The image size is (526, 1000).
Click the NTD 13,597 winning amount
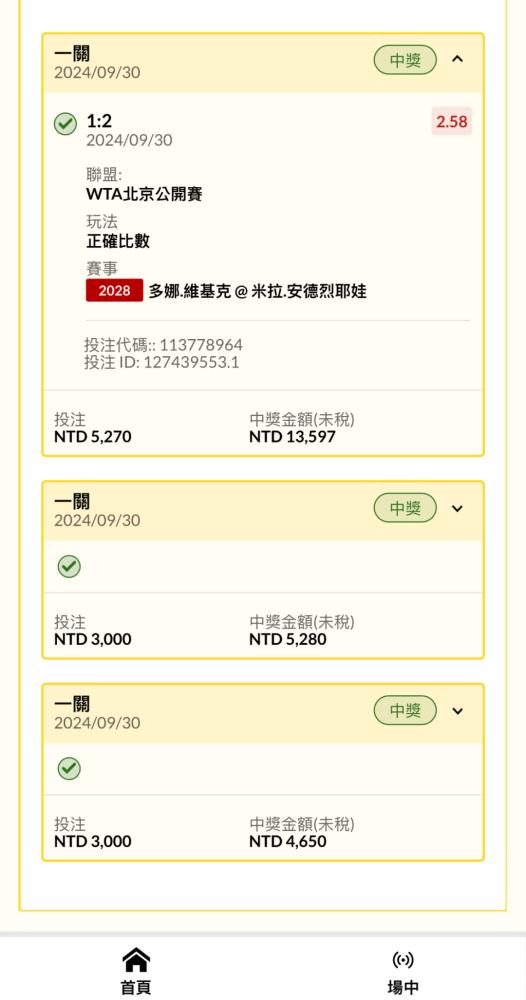(x=292, y=437)
